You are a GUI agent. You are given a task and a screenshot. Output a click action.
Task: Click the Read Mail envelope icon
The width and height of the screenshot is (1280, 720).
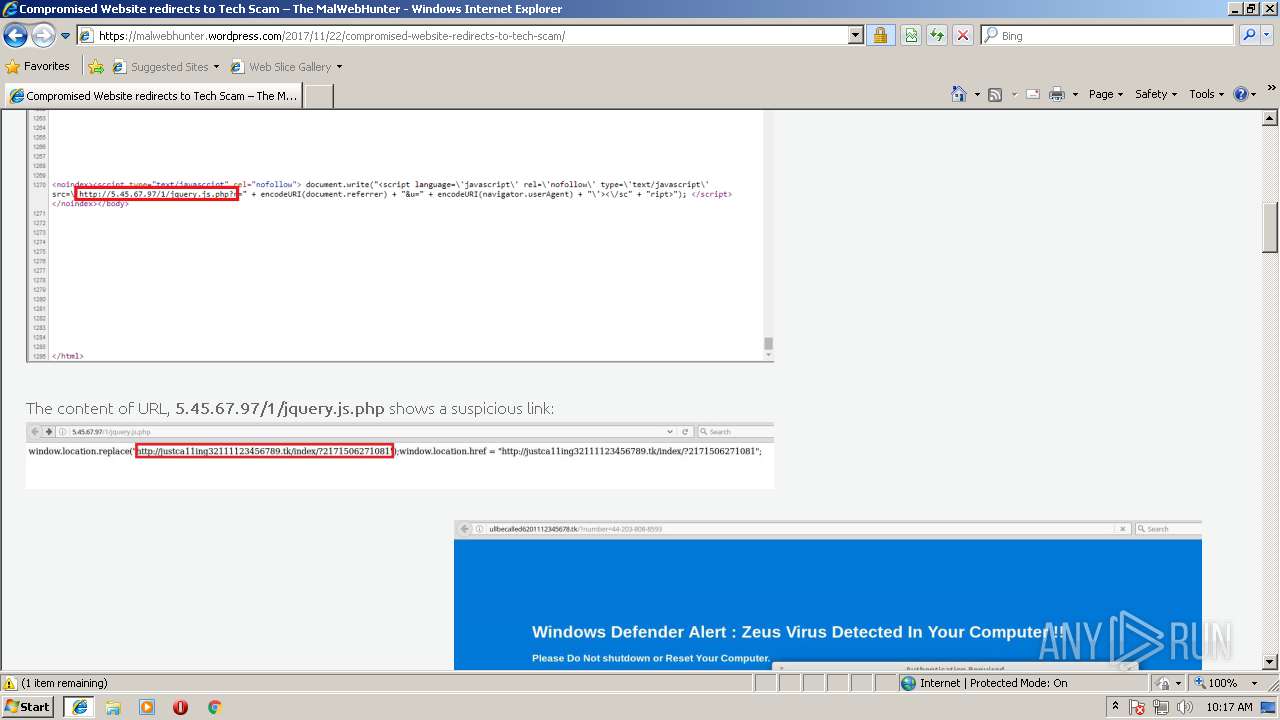[x=1032, y=94]
